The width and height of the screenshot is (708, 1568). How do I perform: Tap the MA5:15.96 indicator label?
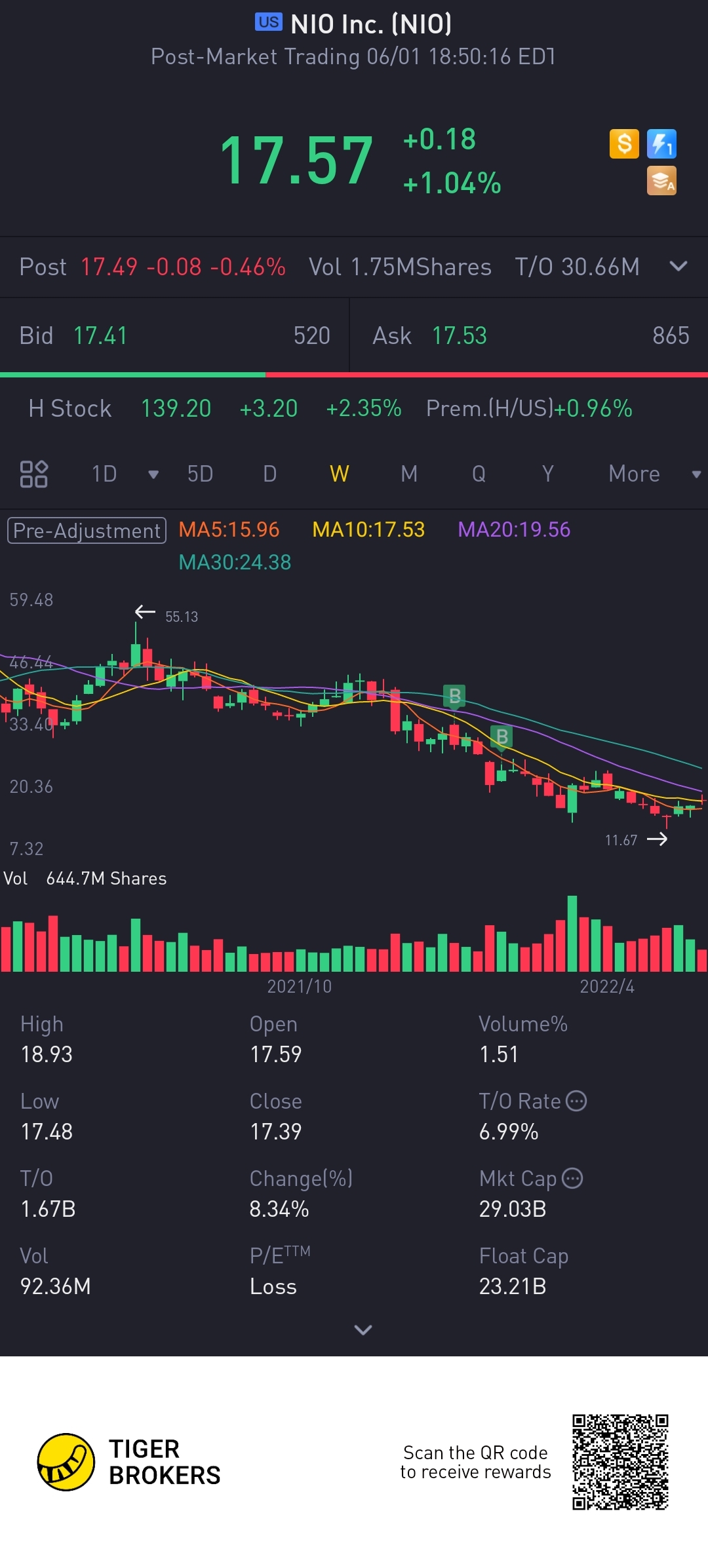229,529
